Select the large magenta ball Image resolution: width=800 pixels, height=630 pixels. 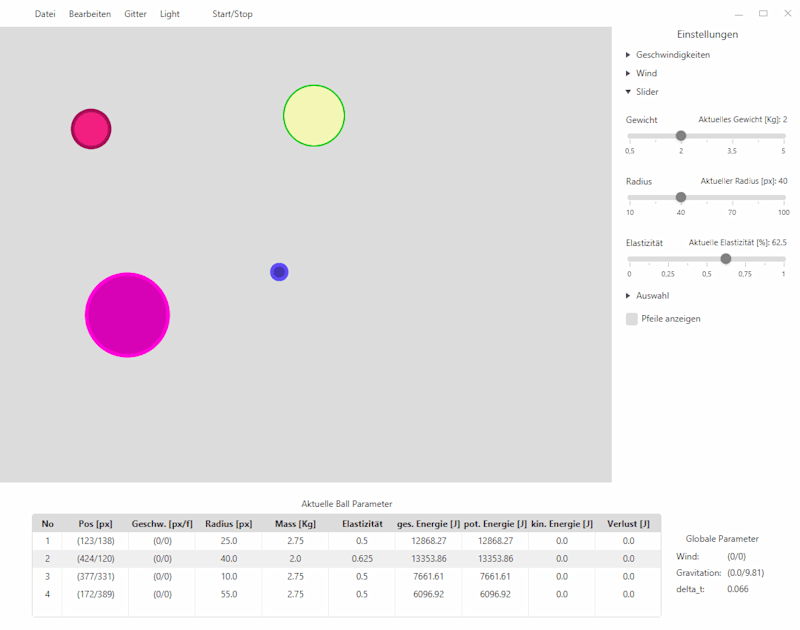point(128,315)
